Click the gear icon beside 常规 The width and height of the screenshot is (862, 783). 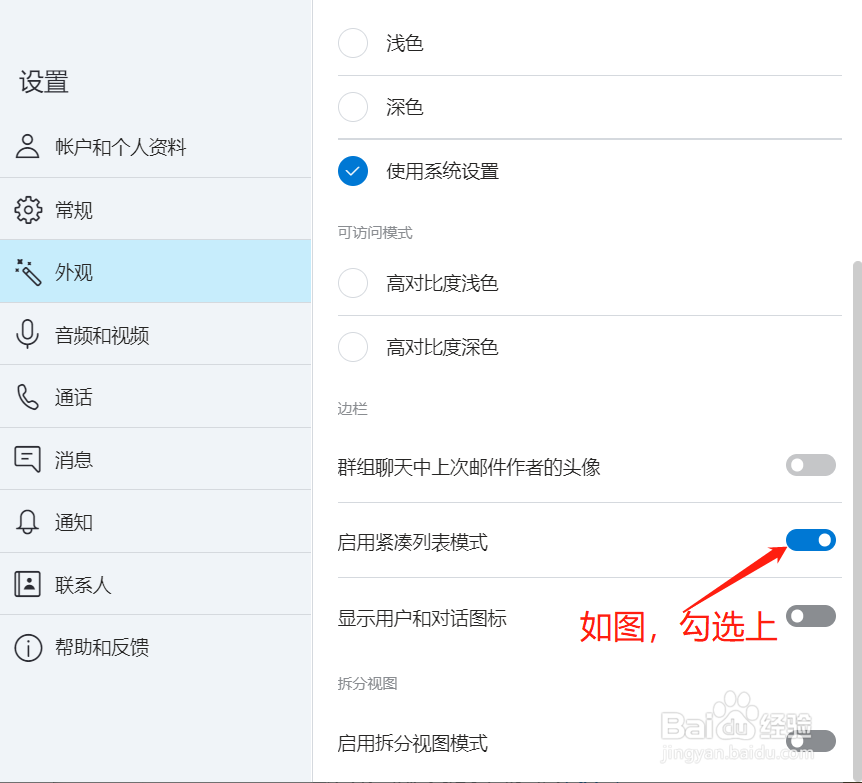27,209
